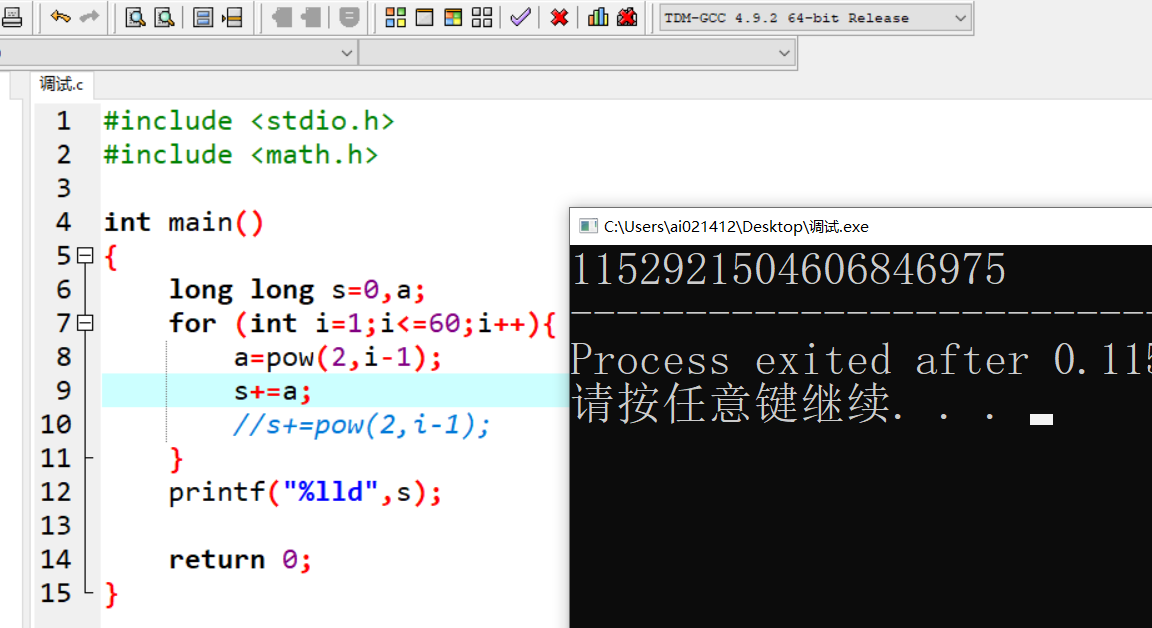Redo the last undone edit

click(x=89, y=17)
